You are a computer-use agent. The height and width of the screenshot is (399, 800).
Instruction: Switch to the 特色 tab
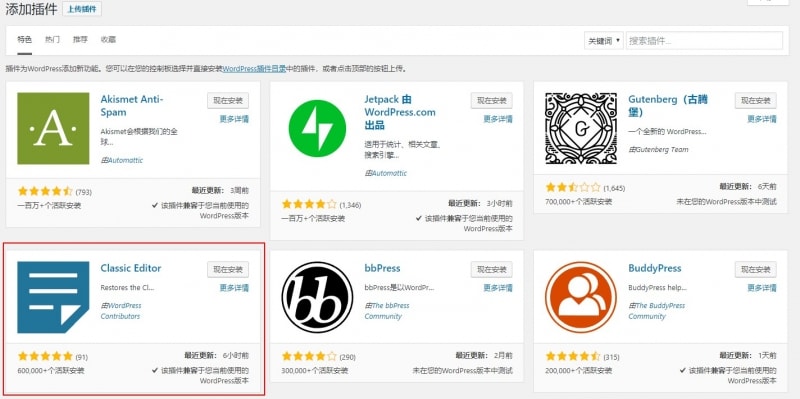pos(24,40)
